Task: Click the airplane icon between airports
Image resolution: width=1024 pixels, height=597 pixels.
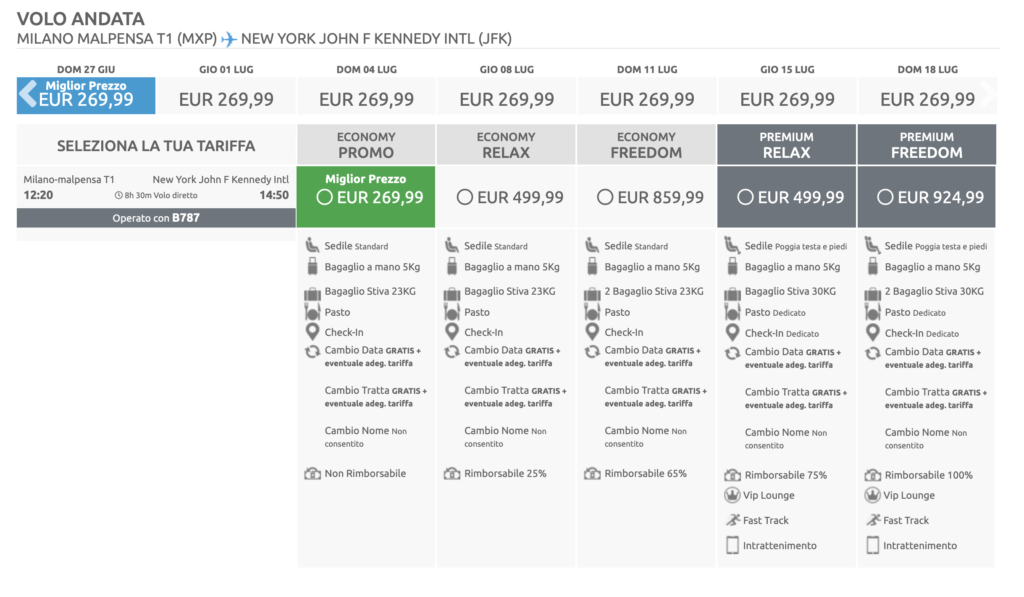Action: coord(229,39)
